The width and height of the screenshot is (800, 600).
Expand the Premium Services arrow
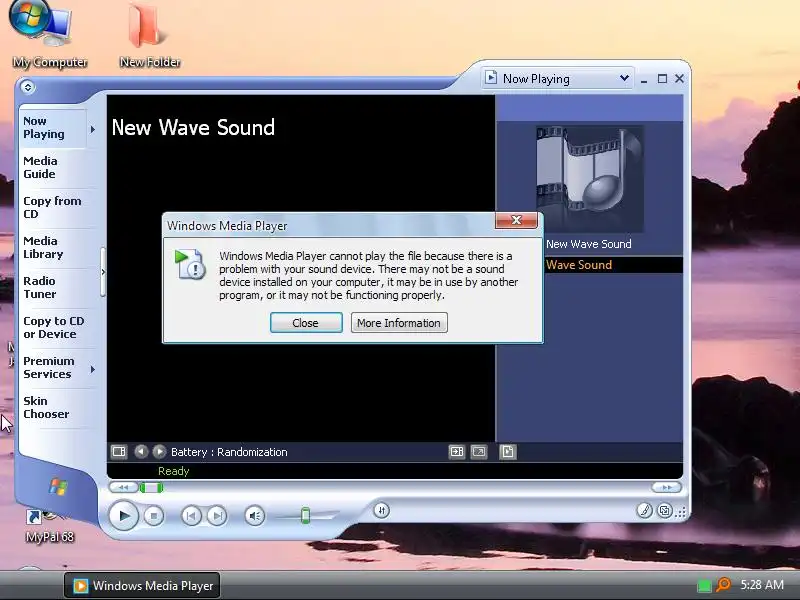coord(93,369)
